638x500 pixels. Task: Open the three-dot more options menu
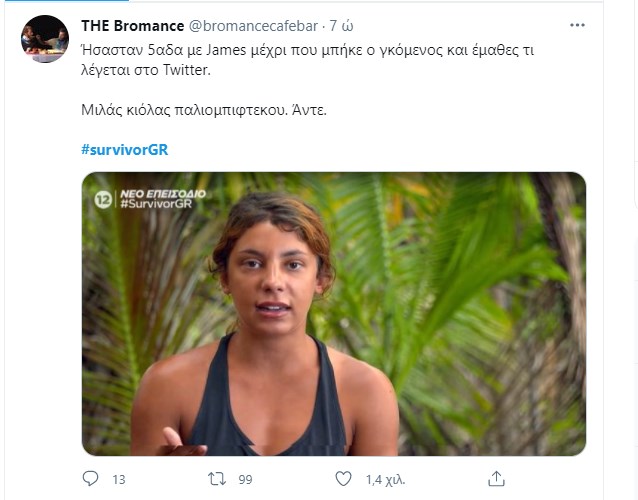point(577,25)
